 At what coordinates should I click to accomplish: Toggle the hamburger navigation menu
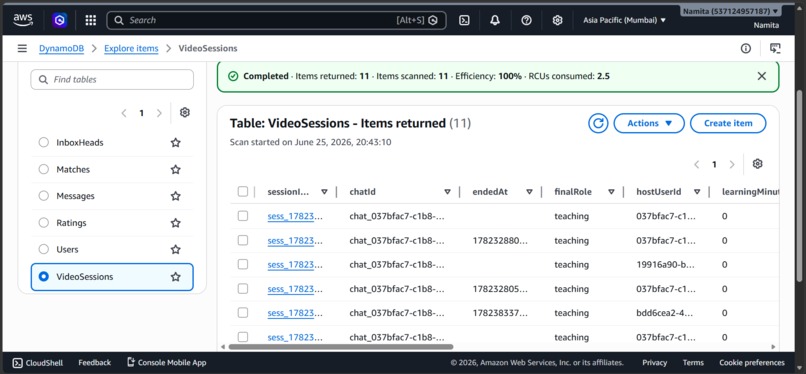pyautogui.click(x=22, y=48)
